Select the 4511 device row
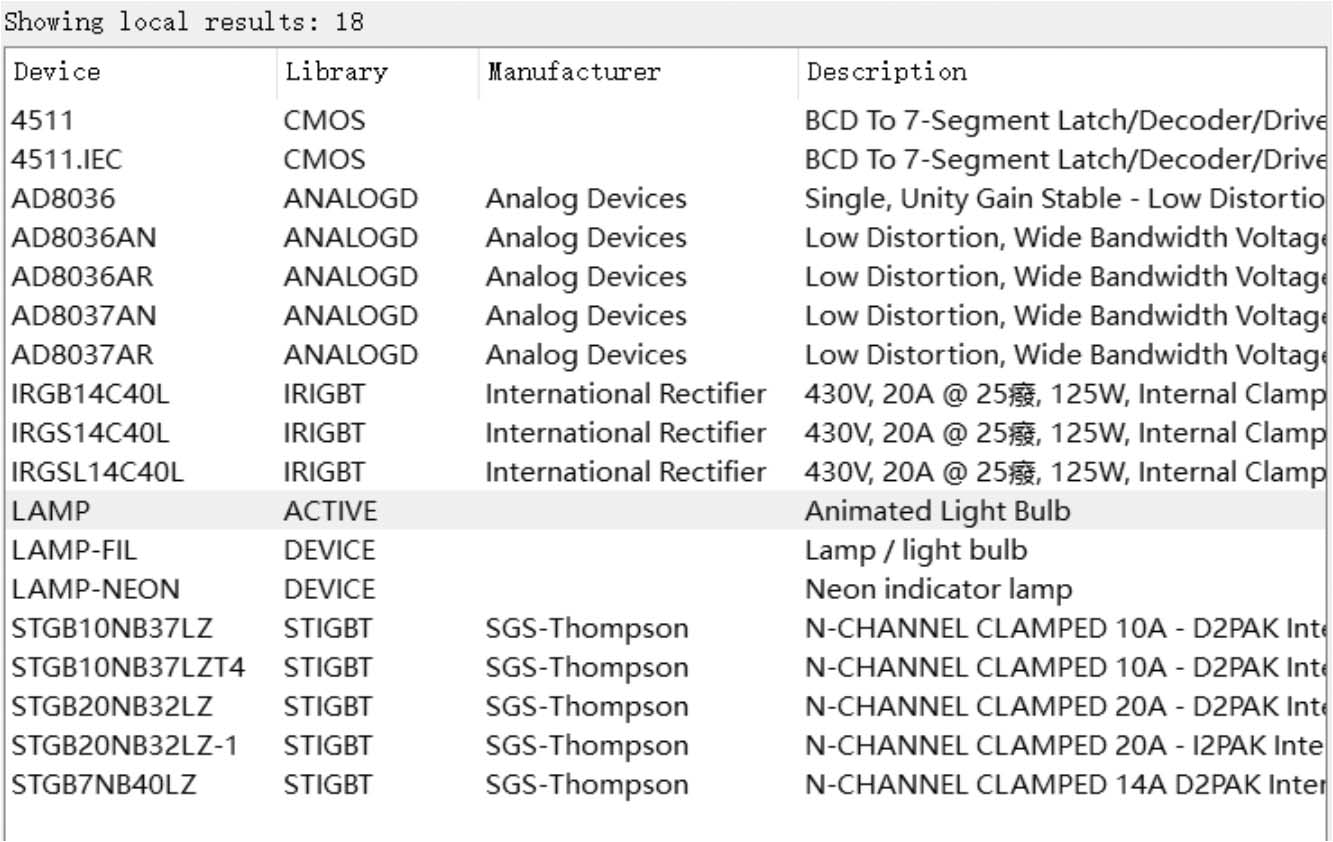 point(43,121)
